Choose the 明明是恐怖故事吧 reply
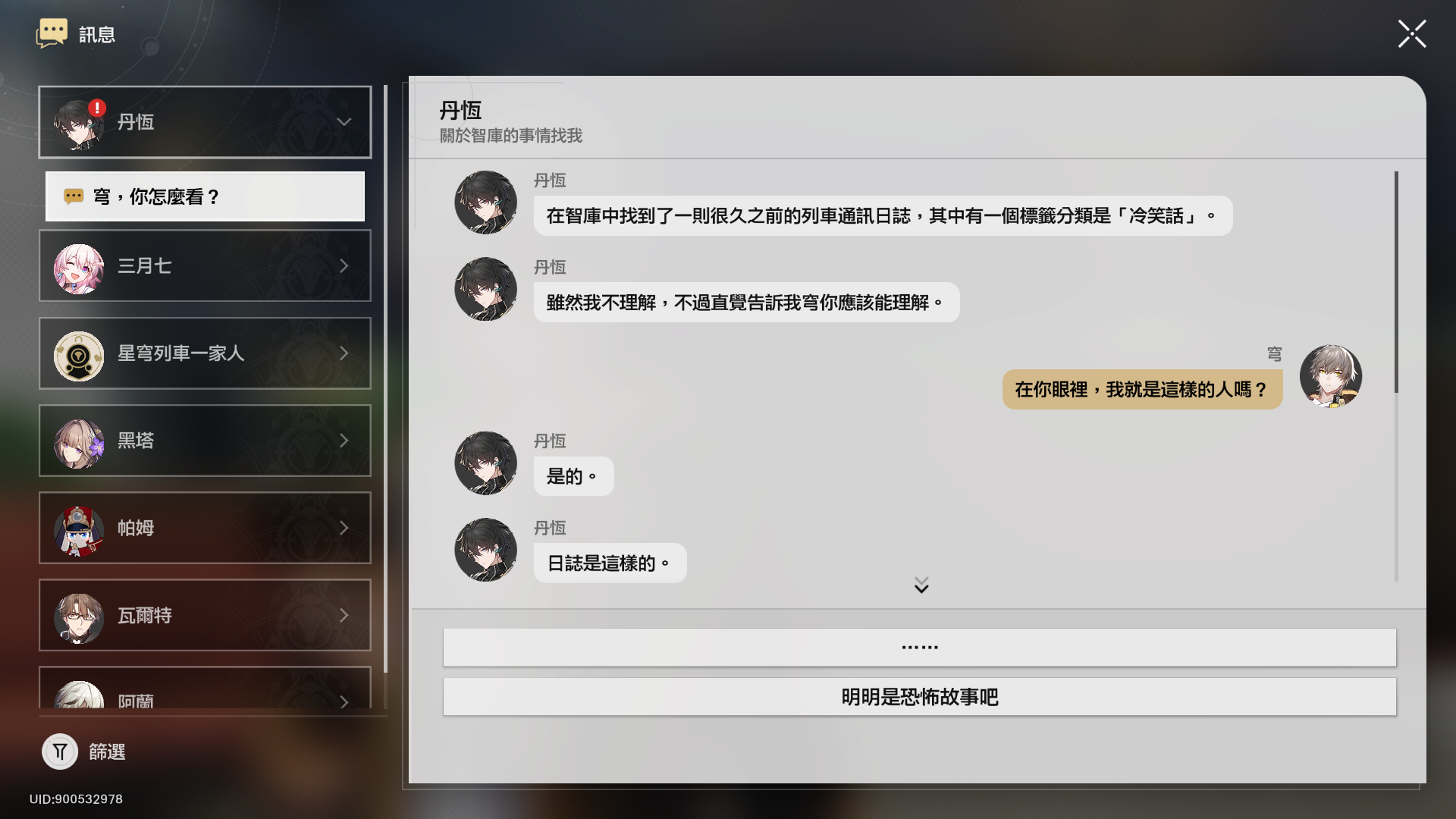Image resolution: width=1456 pixels, height=819 pixels. coord(919,697)
